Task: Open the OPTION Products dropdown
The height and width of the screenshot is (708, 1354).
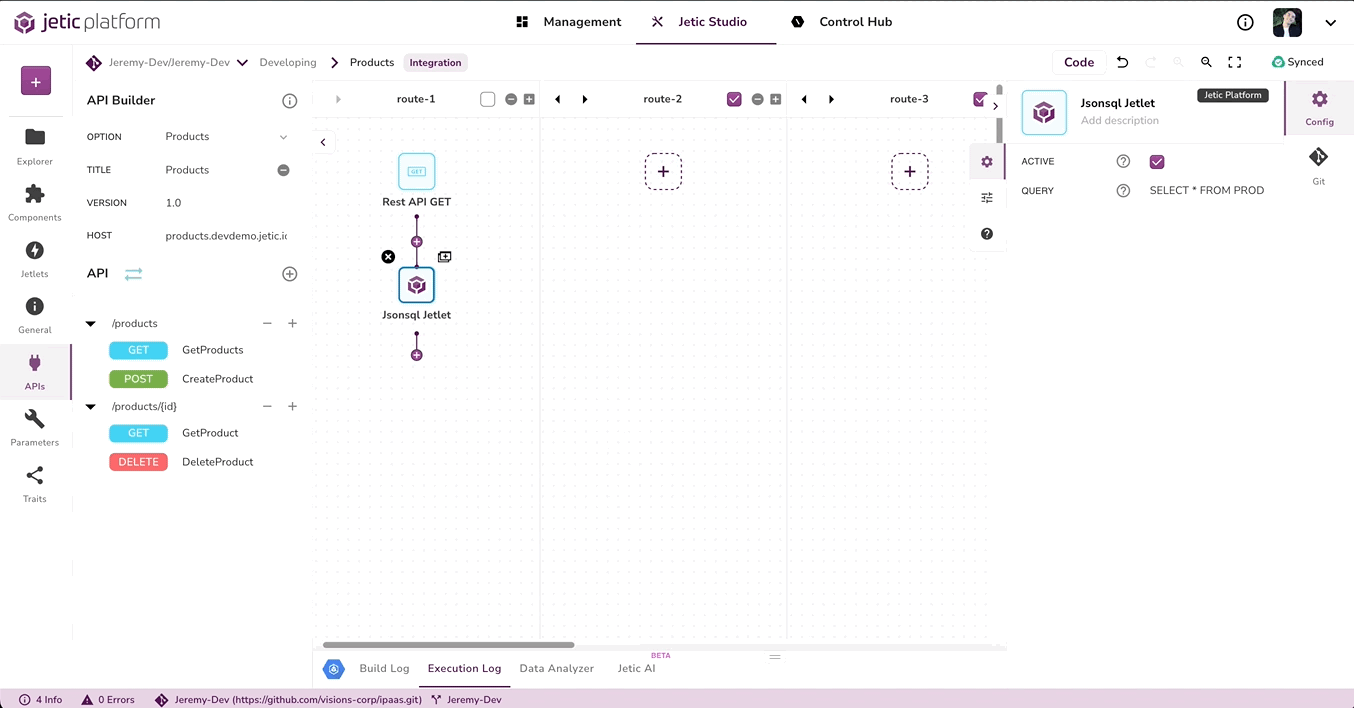Action: [x=228, y=137]
